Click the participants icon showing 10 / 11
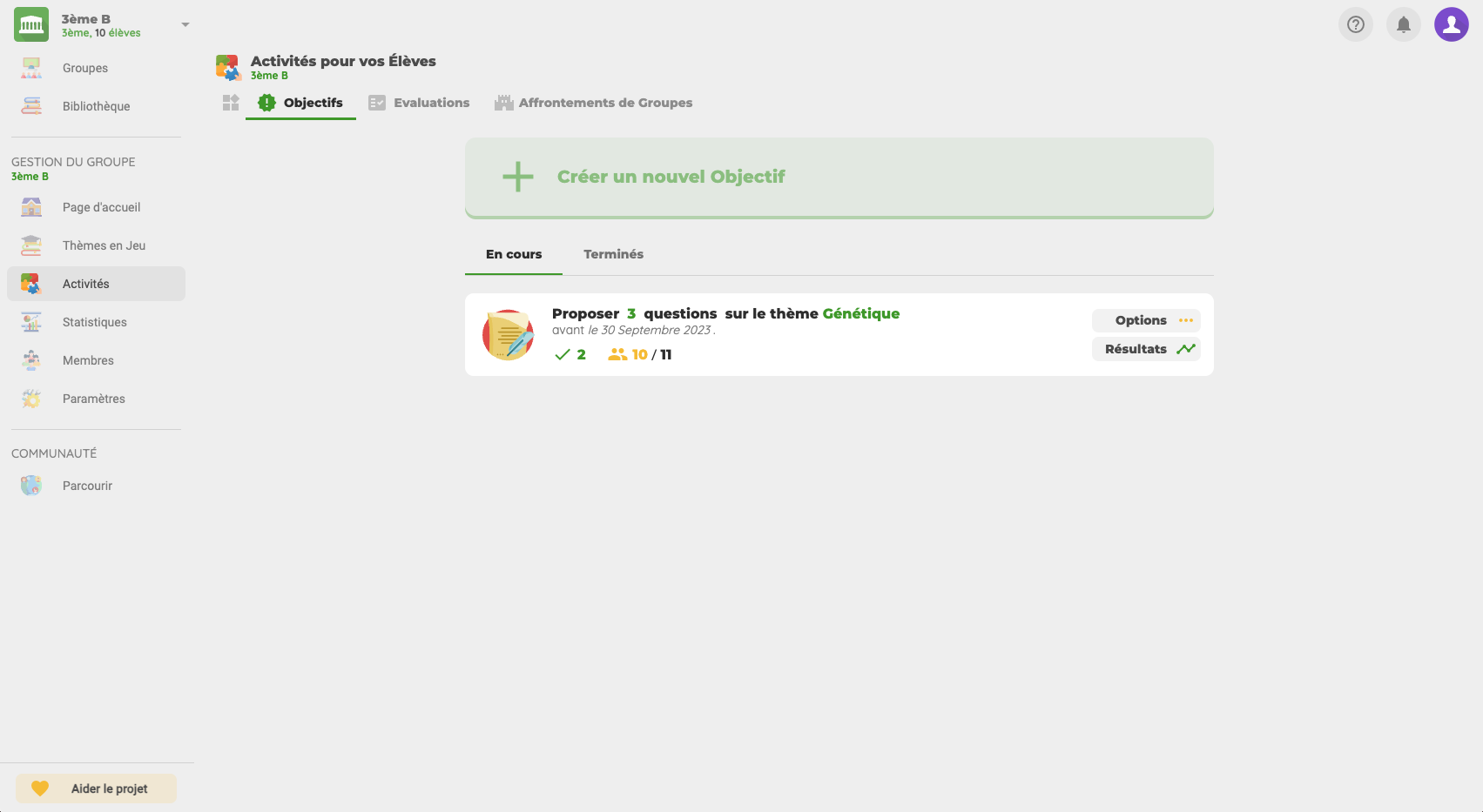This screenshot has height=812, width=1483. click(x=617, y=354)
